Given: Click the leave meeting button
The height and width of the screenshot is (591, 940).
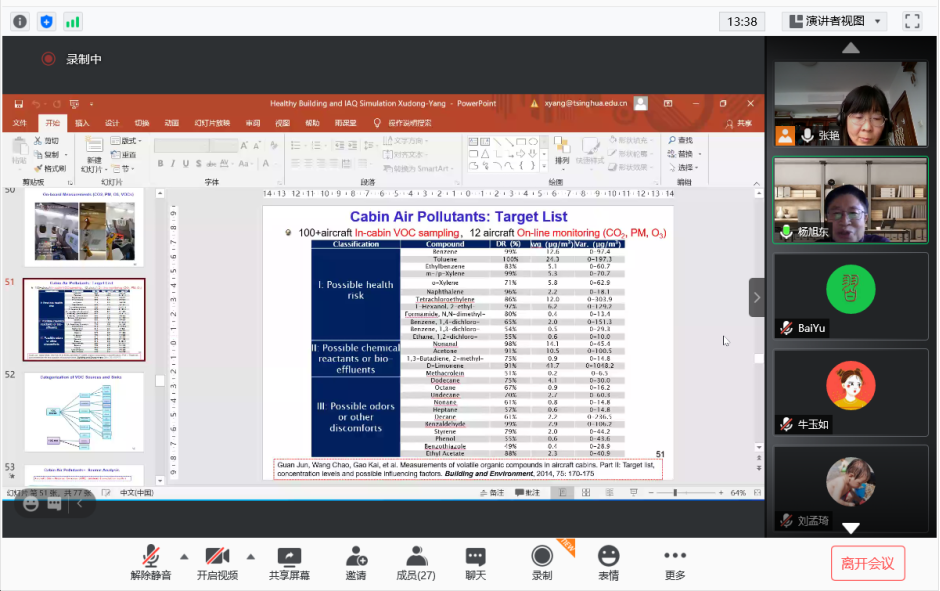Looking at the screenshot, I should (867, 563).
